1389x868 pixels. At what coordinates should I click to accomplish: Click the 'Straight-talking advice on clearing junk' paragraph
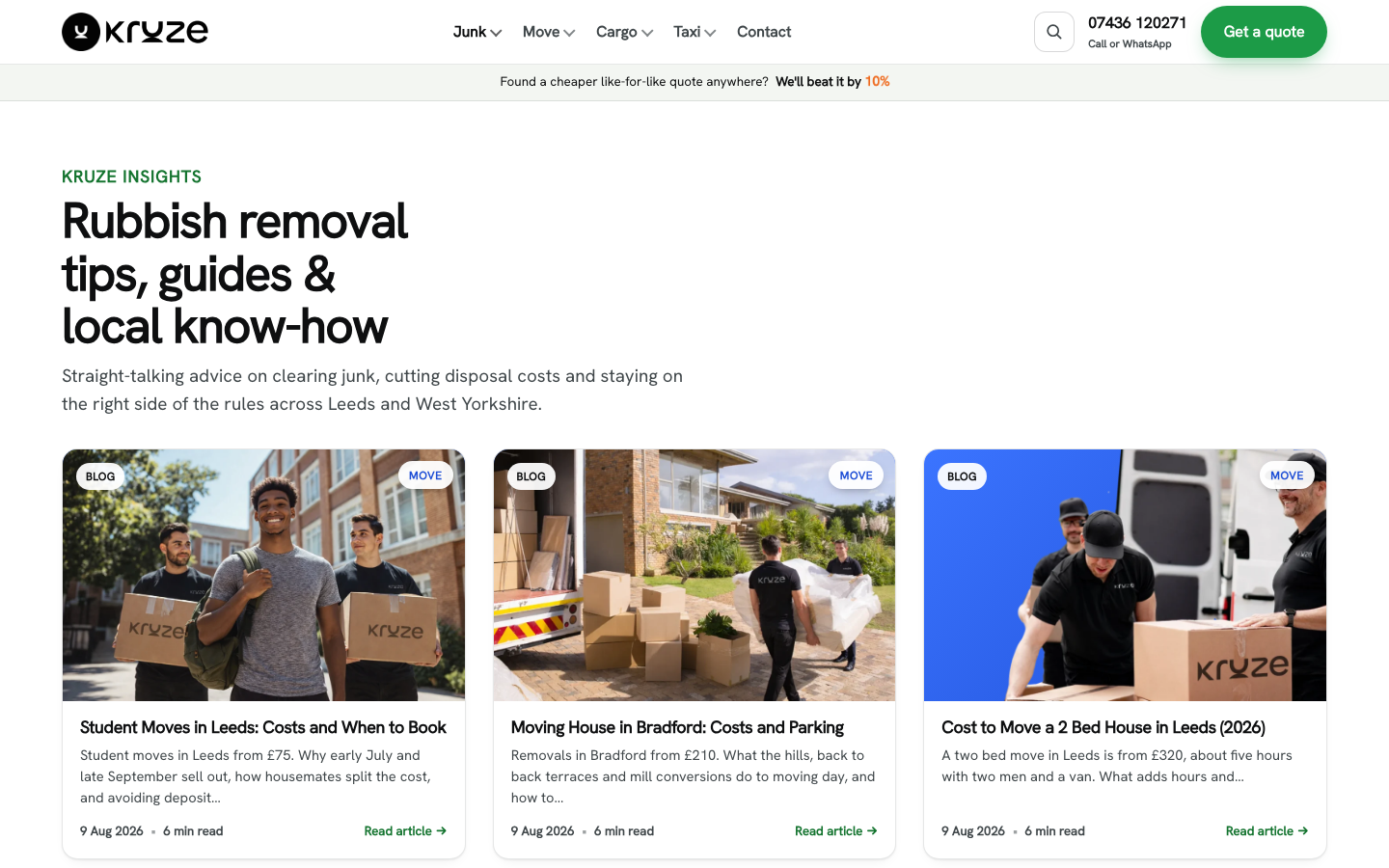pos(372,390)
